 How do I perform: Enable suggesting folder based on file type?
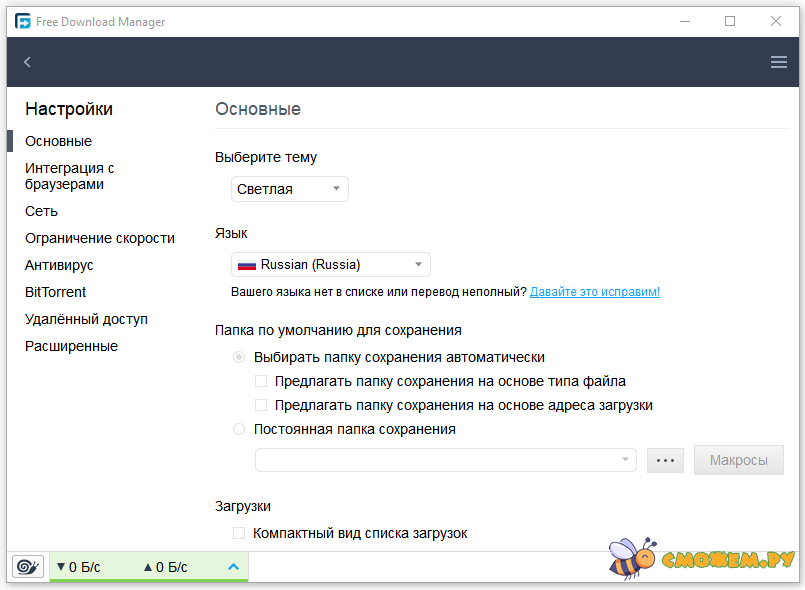click(x=261, y=381)
